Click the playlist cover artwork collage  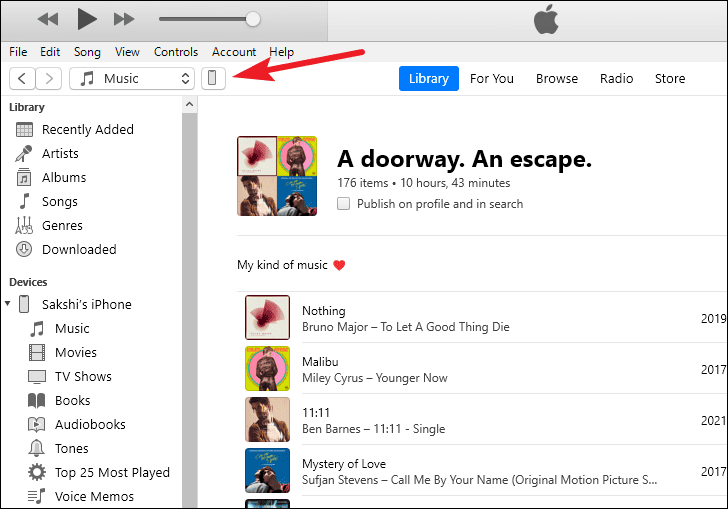coord(277,176)
